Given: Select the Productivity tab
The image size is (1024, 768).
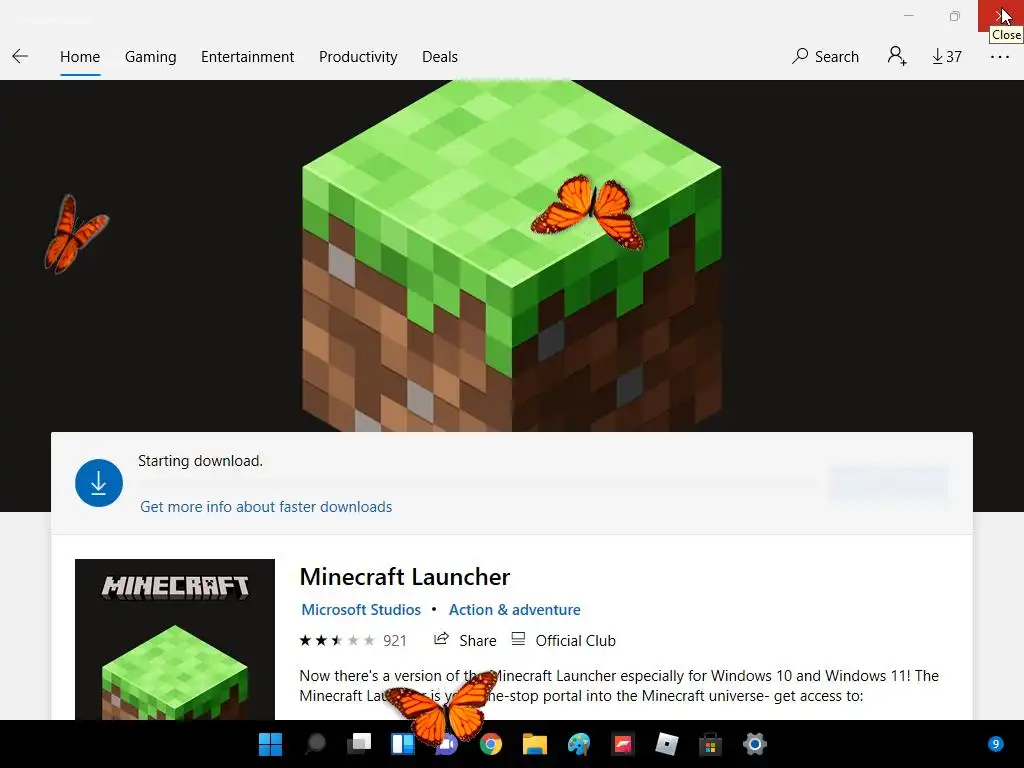Looking at the screenshot, I should (x=358, y=57).
